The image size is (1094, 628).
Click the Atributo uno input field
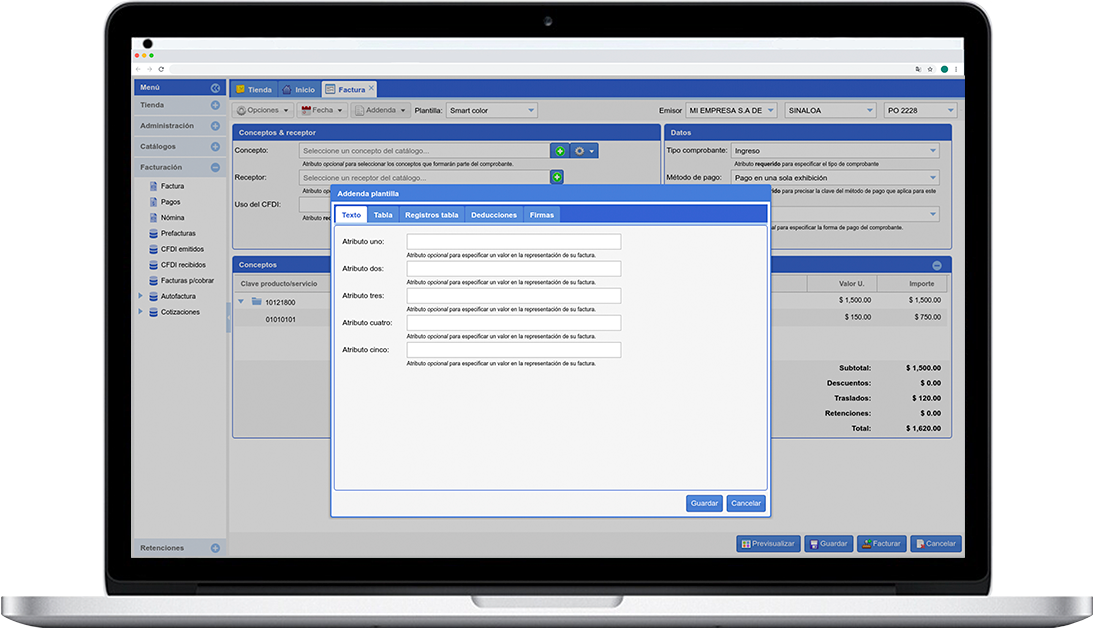pos(513,242)
